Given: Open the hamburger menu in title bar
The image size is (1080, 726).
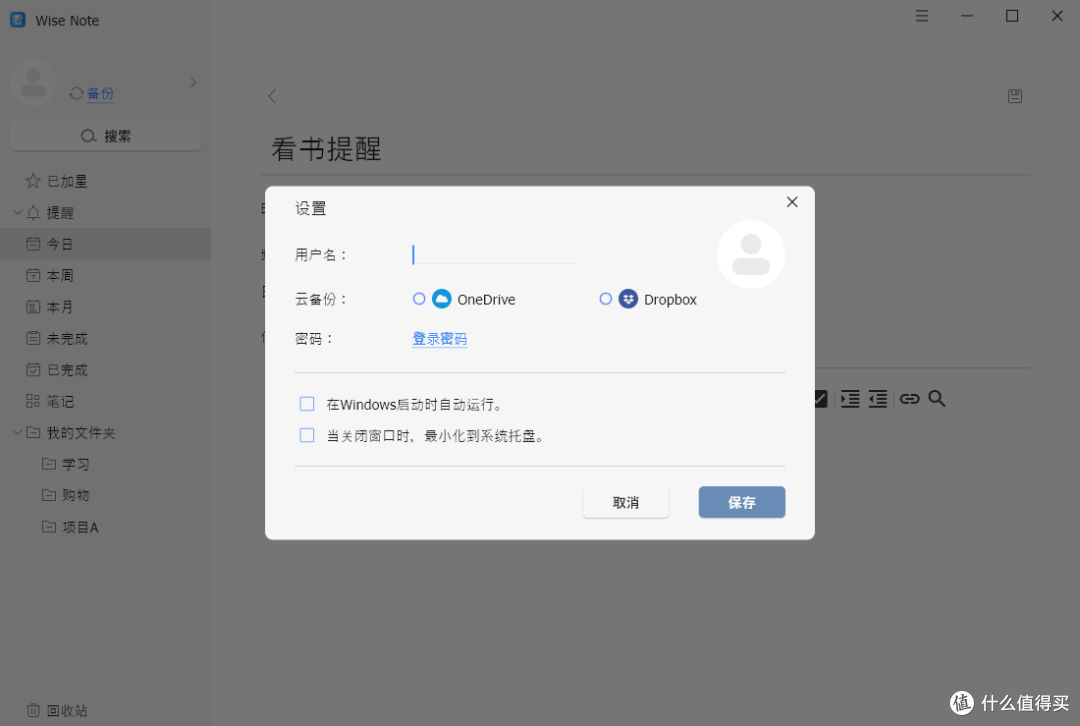Looking at the screenshot, I should (922, 16).
